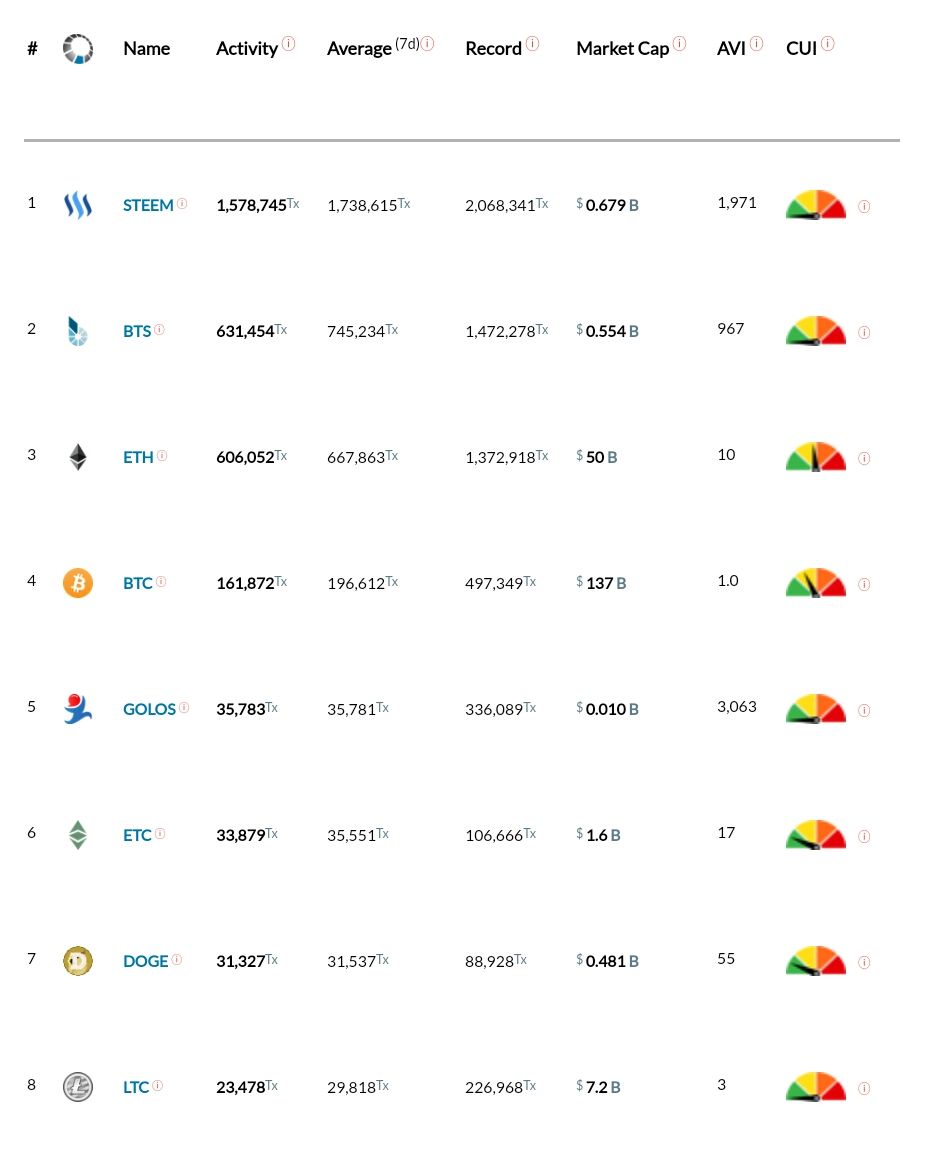Click the circular logo in table header

(78, 49)
